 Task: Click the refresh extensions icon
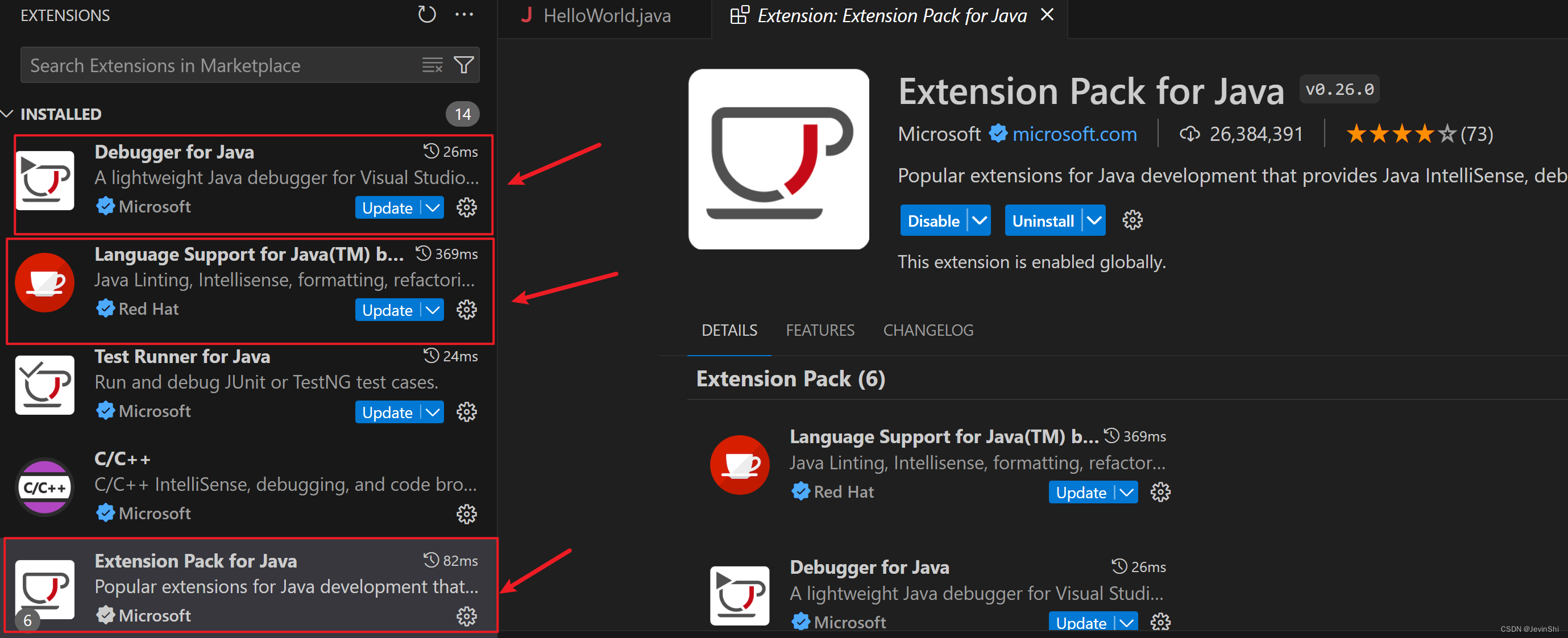click(427, 15)
